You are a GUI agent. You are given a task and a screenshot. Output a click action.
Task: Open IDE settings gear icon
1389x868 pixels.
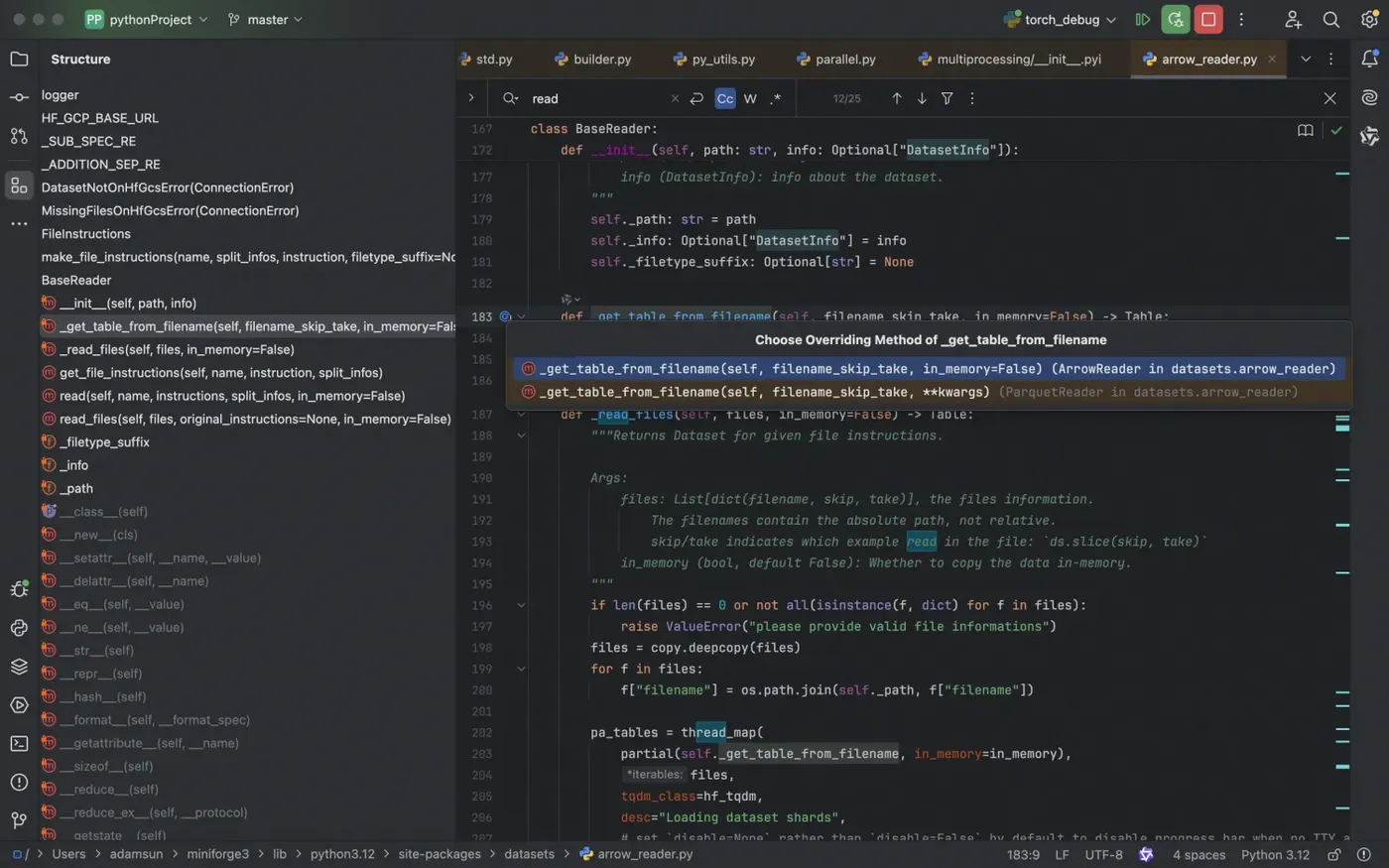(x=1369, y=20)
